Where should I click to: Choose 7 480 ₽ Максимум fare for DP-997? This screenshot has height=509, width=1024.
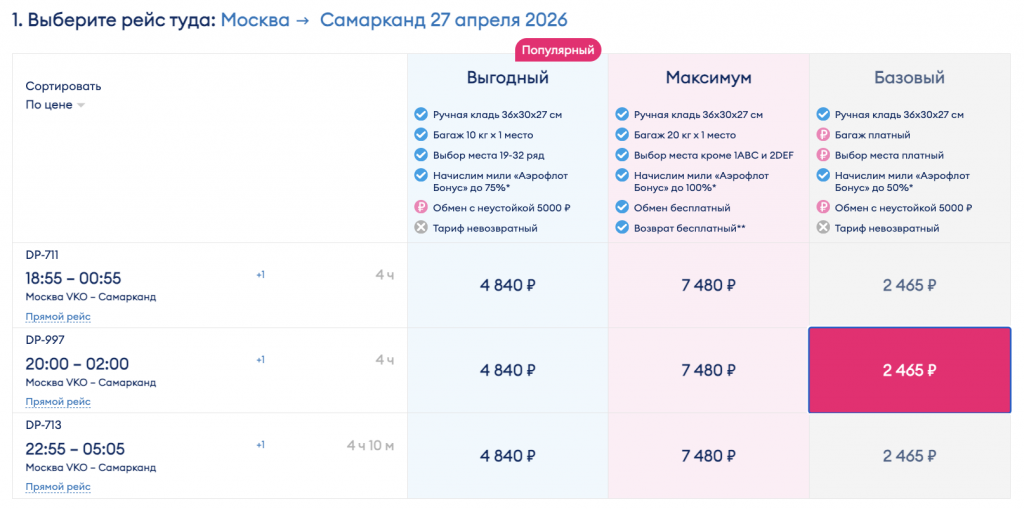(708, 370)
